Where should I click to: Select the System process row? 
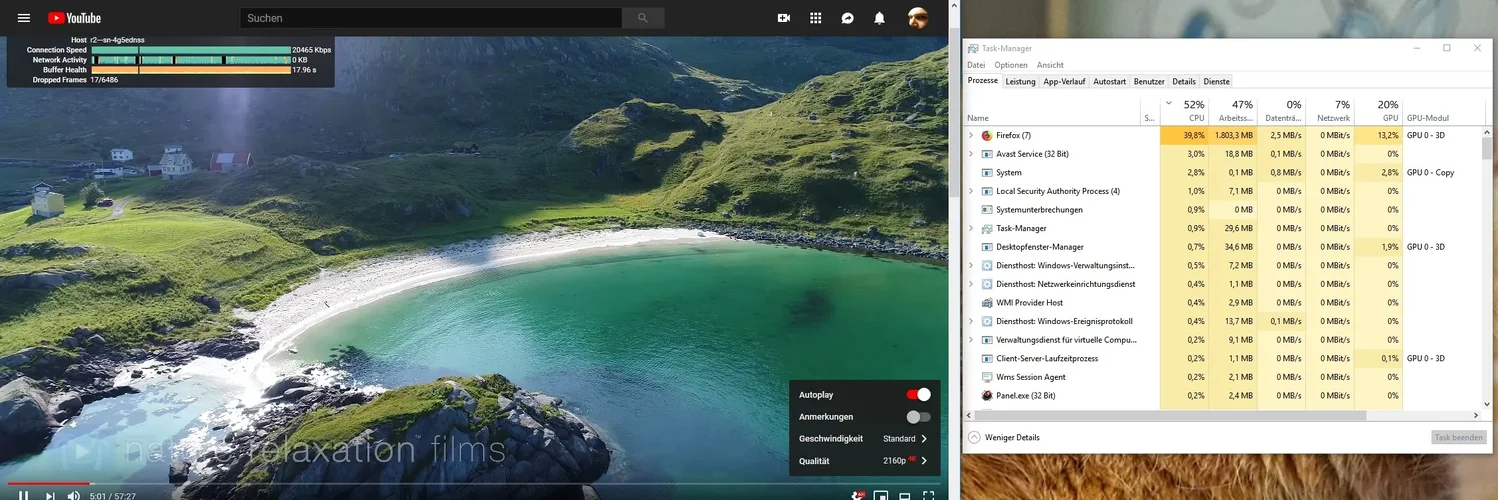1223,172
